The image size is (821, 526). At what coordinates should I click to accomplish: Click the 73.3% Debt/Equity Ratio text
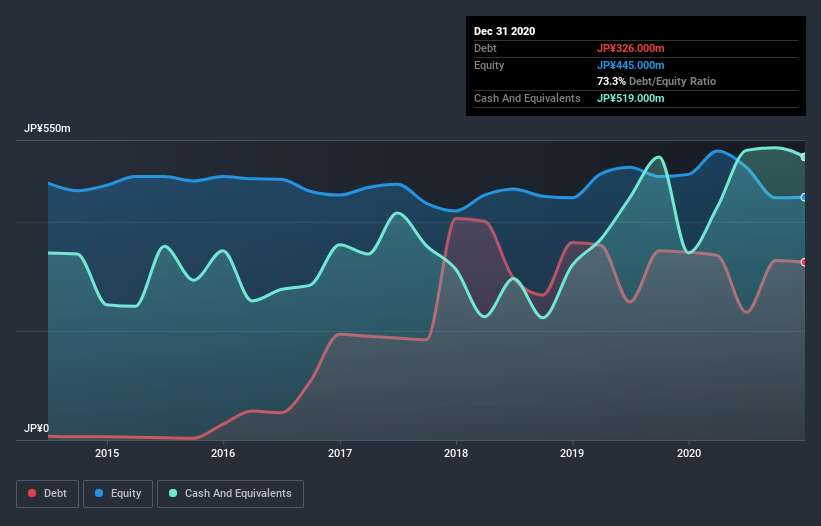[656, 82]
